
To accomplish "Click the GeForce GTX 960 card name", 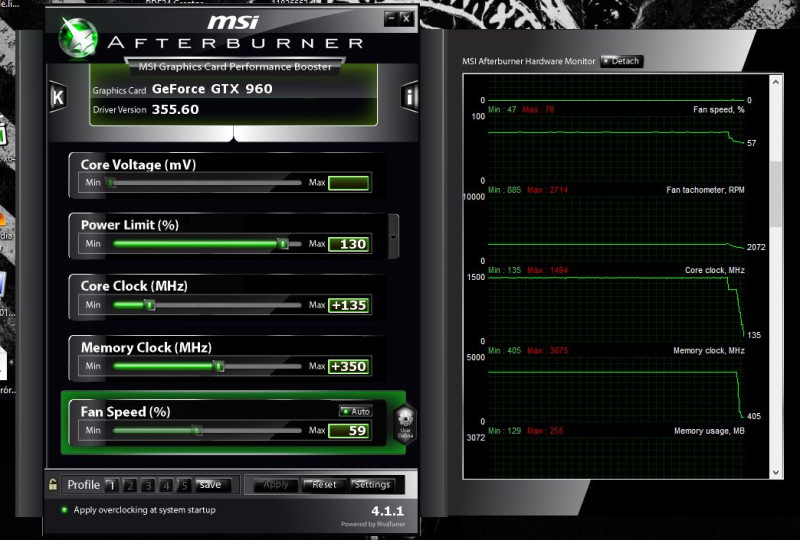I will click(212, 89).
